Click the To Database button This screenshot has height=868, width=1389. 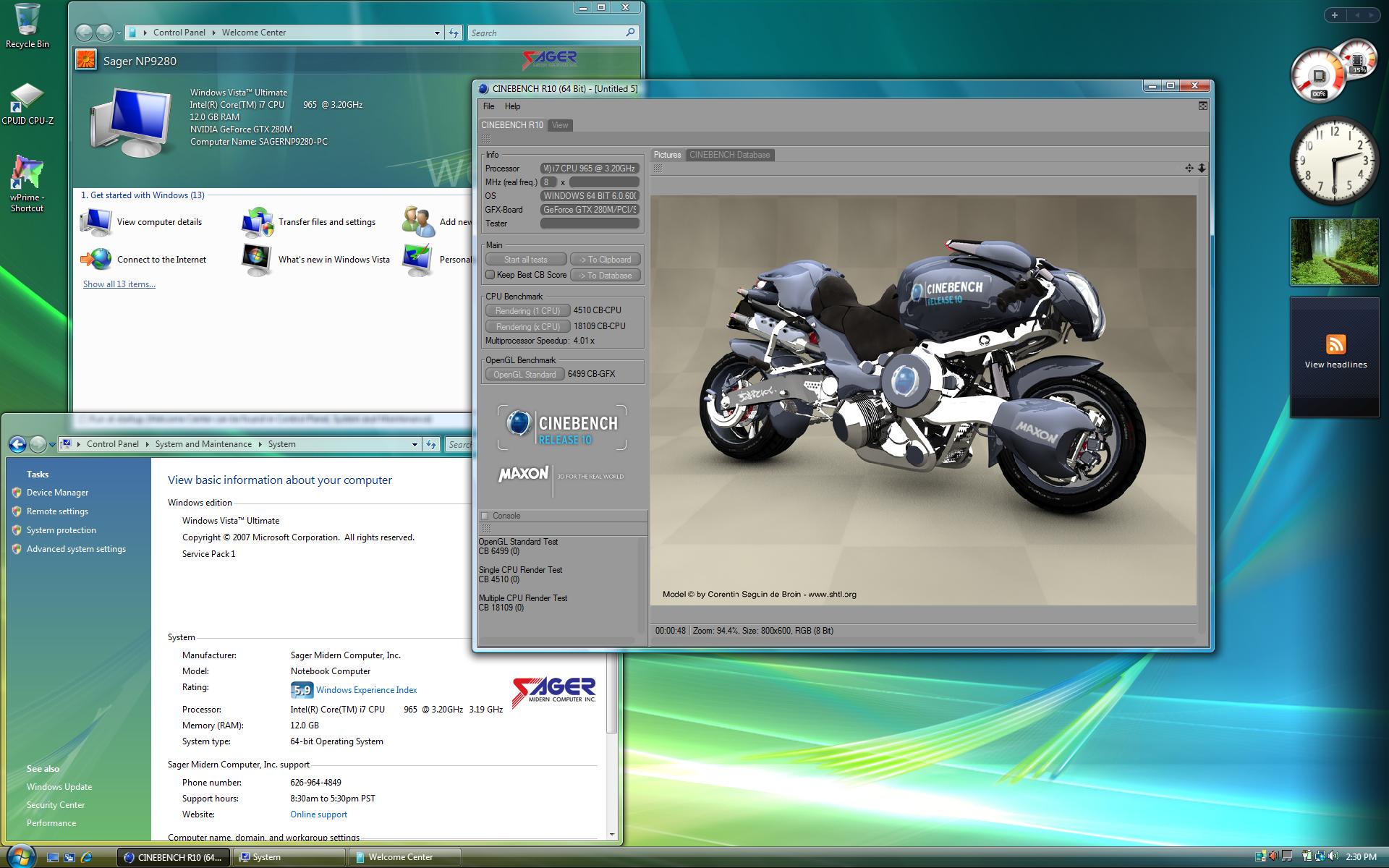(606, 276)
